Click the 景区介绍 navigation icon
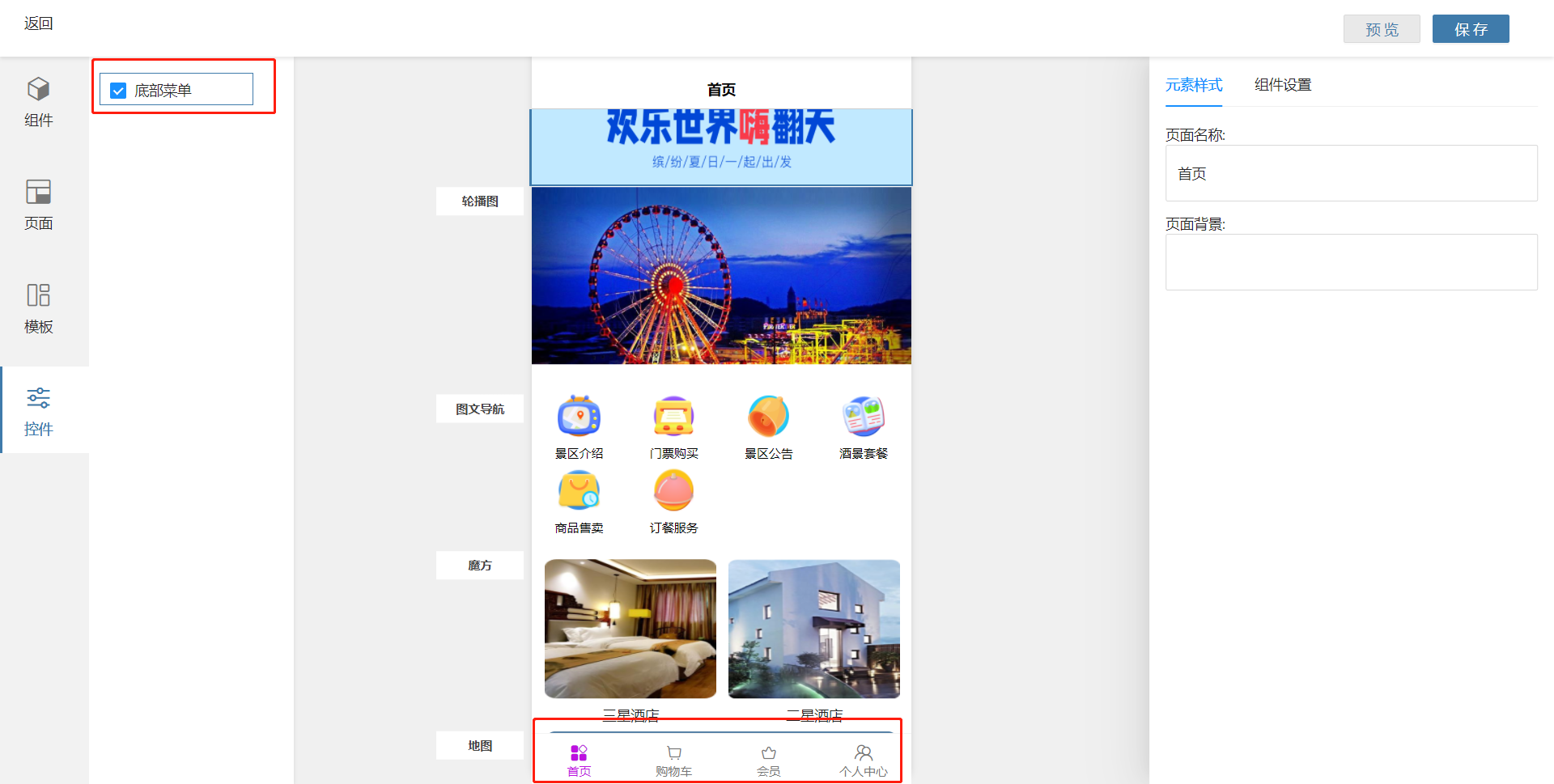1554x784 pixels. coord(579,417)
